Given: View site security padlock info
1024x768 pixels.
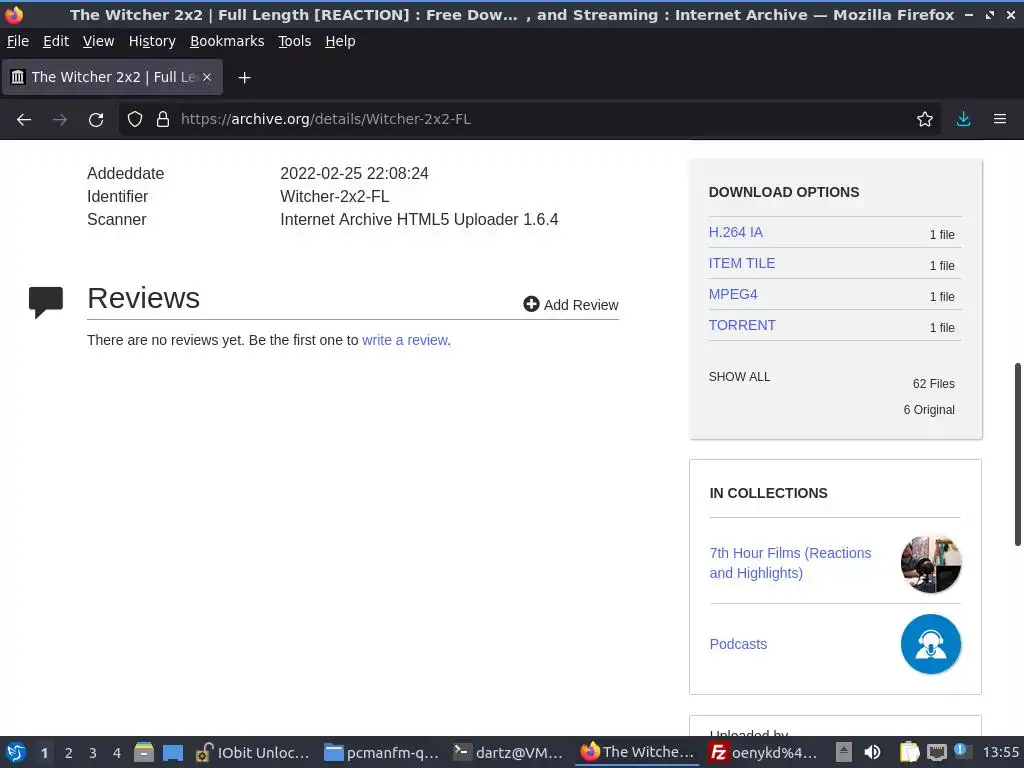Looking at the screenshot, I should coord(163,120).
